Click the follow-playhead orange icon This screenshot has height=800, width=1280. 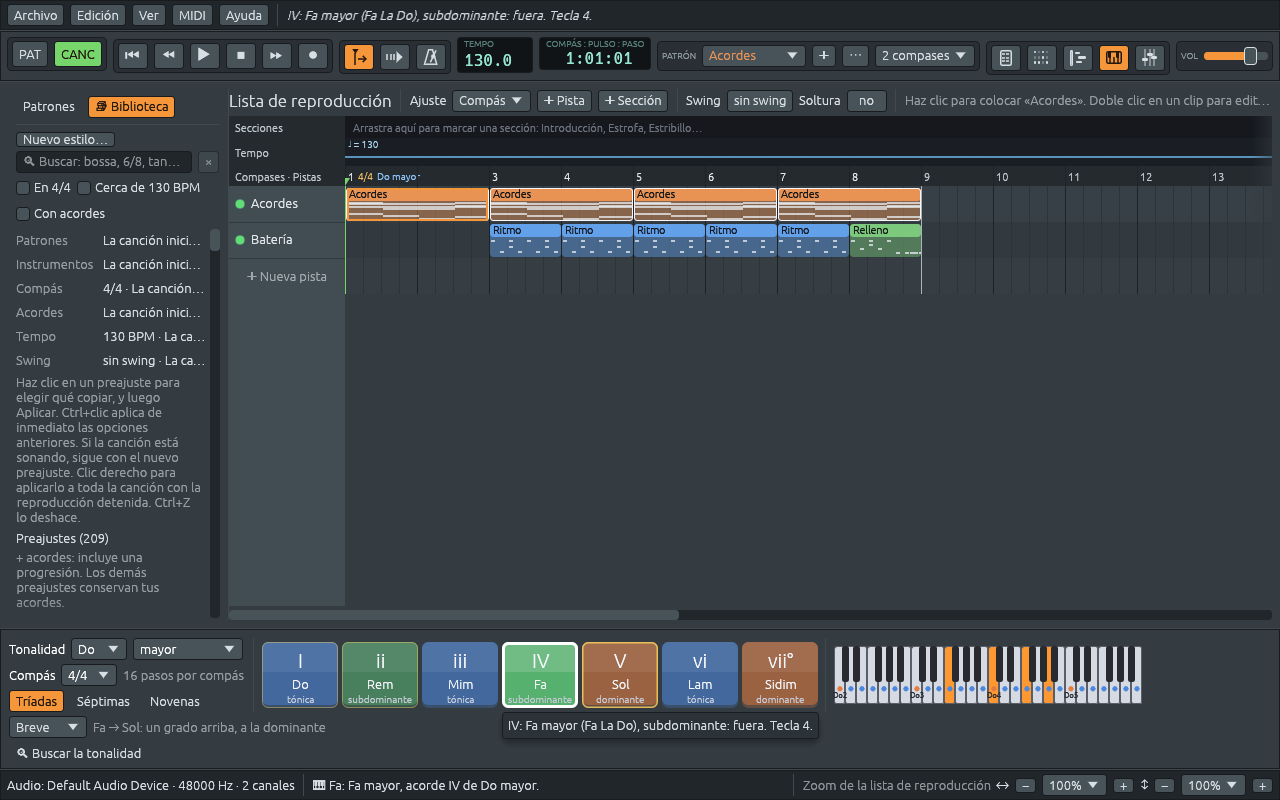(360, 56)
